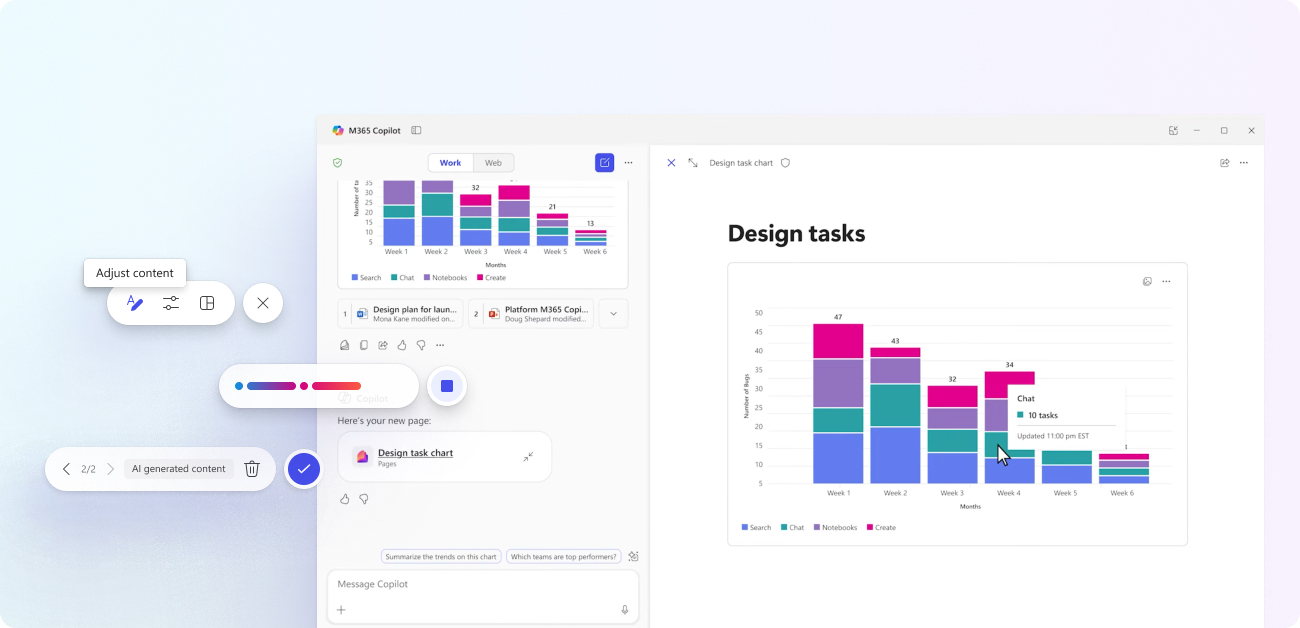Click the Design tasks heading
The width and height of the screenshot is (1300, 628).
click(796, 234)
